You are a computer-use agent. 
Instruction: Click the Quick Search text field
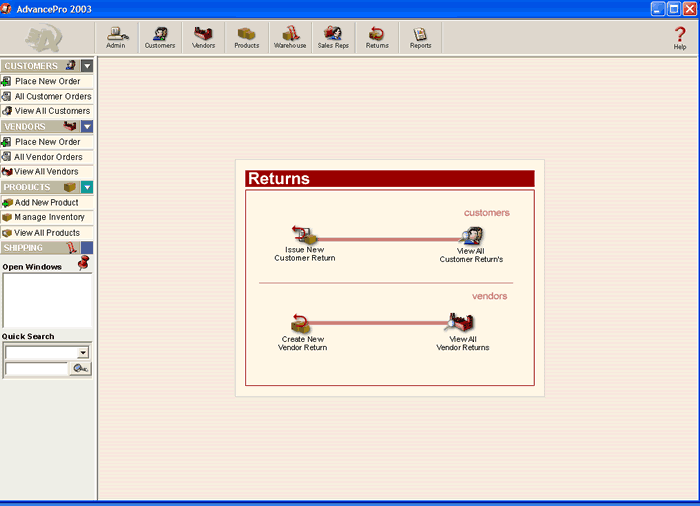(x=37, y=369)
